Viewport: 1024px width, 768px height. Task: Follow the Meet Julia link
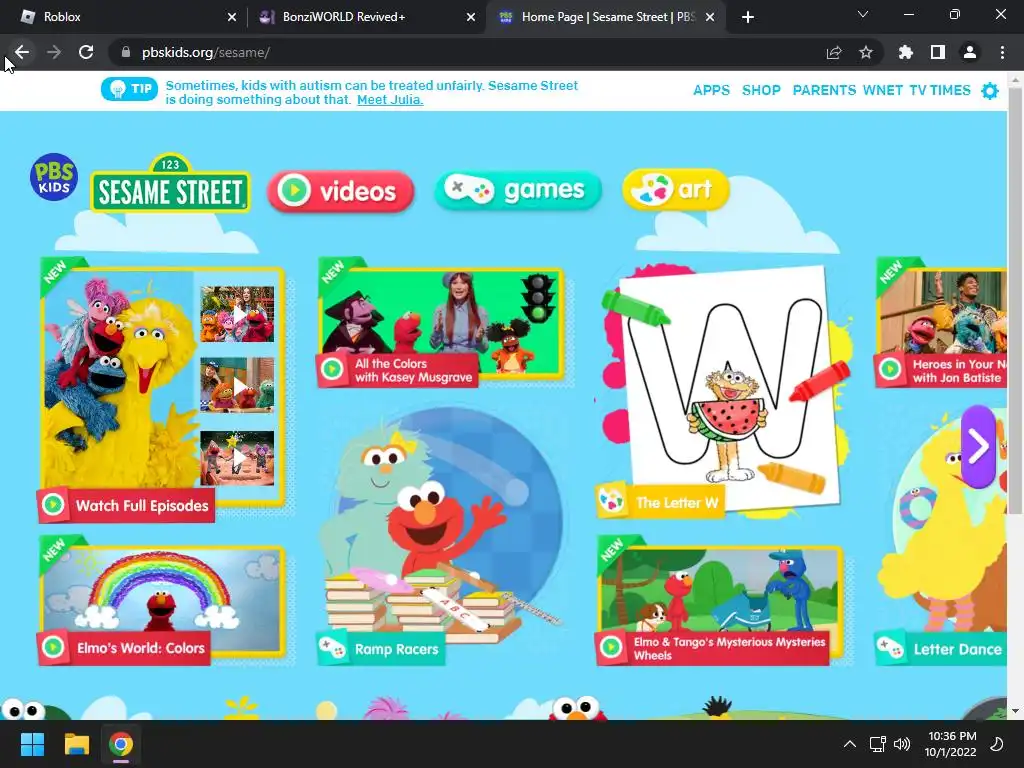click(390, 100)
